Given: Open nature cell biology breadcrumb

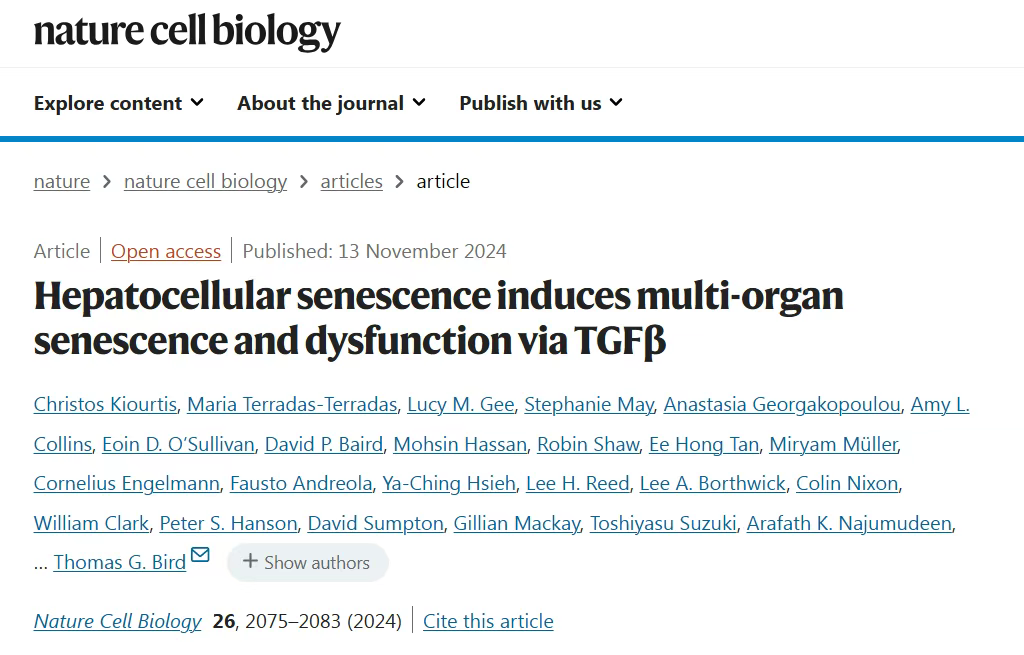Looking at the screenshot, I should tap(205, 181).
